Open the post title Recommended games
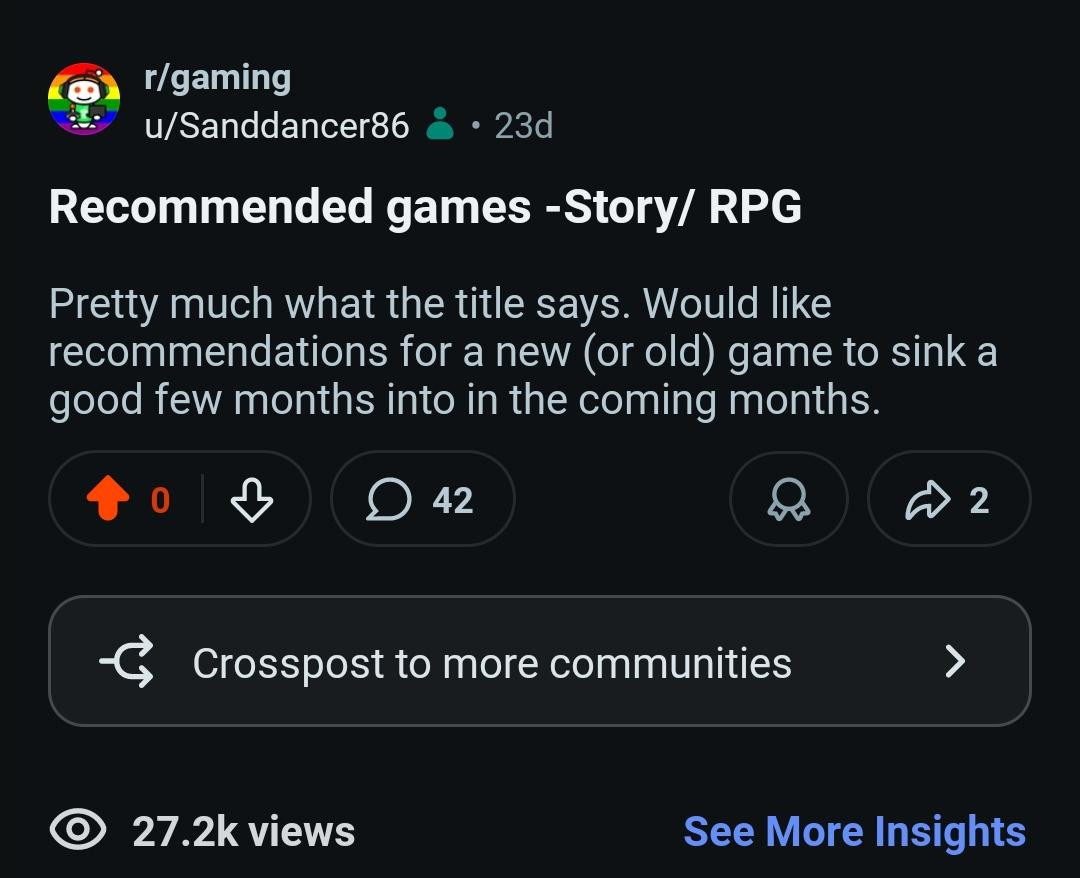Viewport: 1080px width, 878px height. (425, 207)
